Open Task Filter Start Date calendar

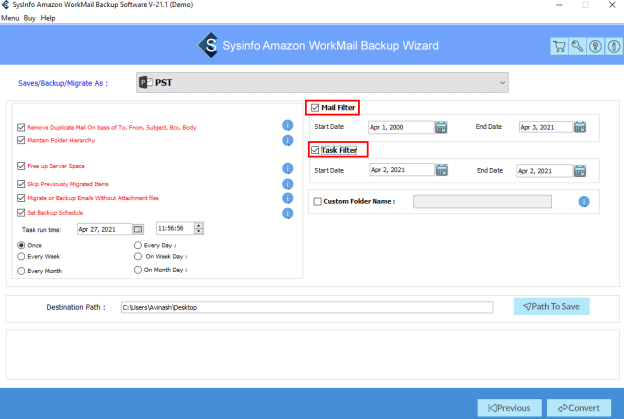pyautogui.click(x=442, y=170)
